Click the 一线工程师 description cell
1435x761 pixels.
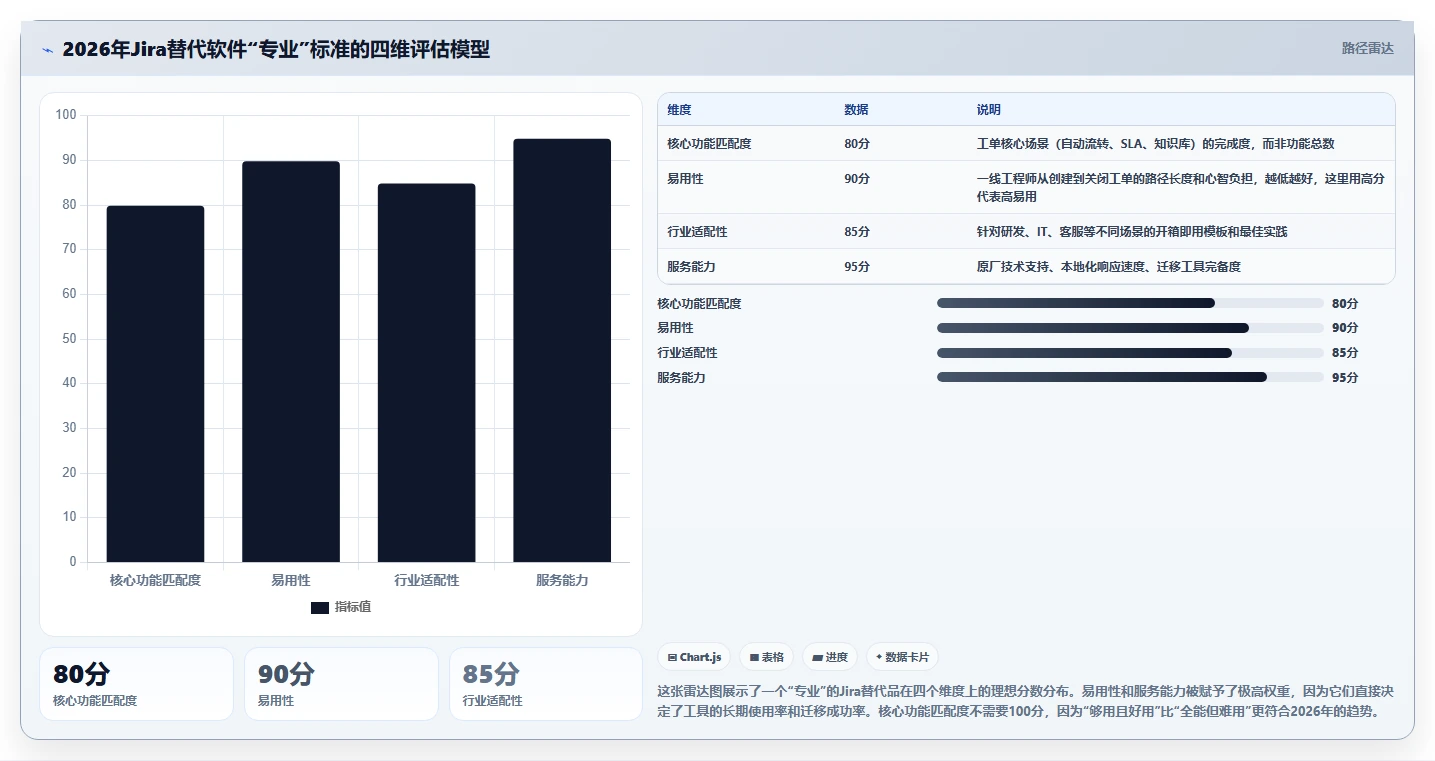1180,187
